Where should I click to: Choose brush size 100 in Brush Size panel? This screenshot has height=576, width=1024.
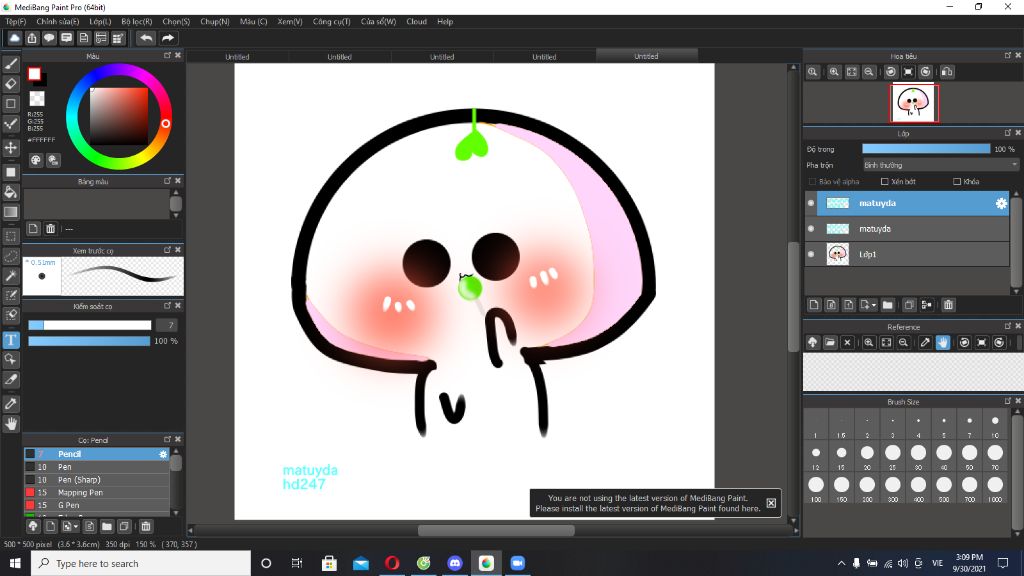[x=816, y=484]
